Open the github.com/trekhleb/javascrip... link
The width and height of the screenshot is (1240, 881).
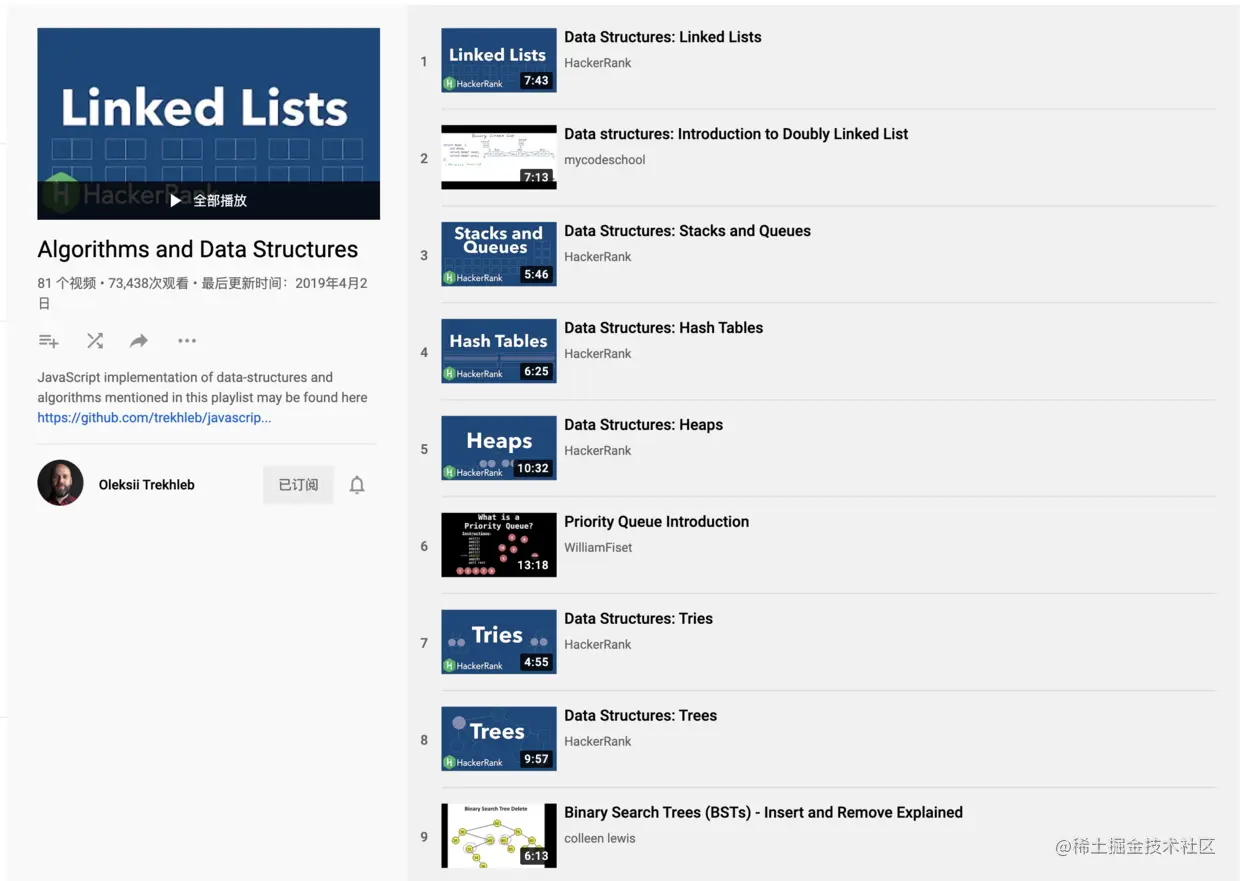coord(154,418)
